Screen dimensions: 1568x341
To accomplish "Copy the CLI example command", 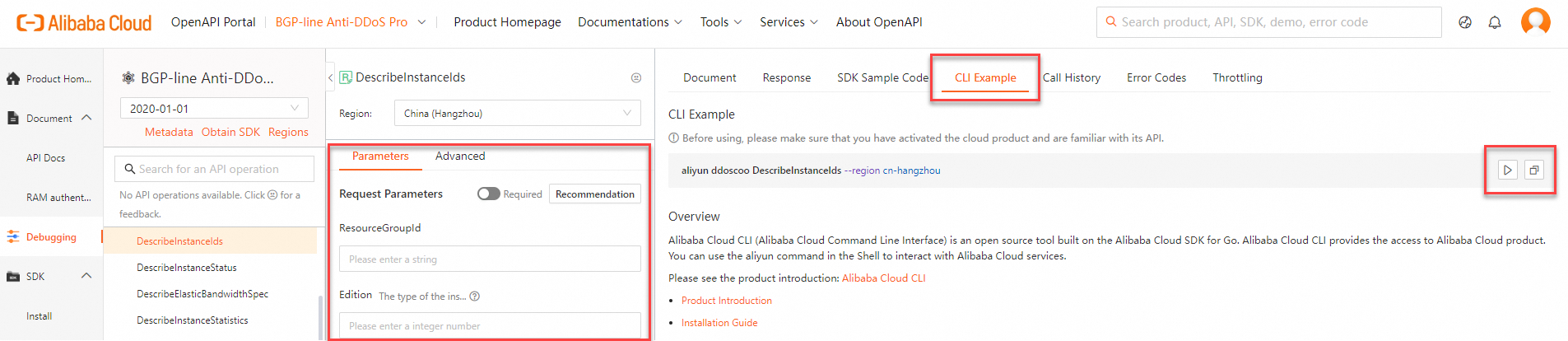I will [1534, 170].
